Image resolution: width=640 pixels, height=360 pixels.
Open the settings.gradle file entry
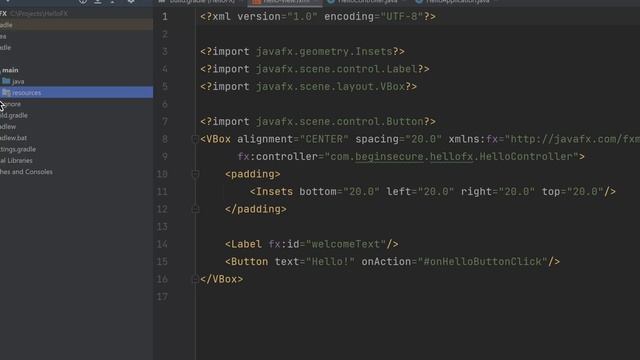[x=18, y=149]
